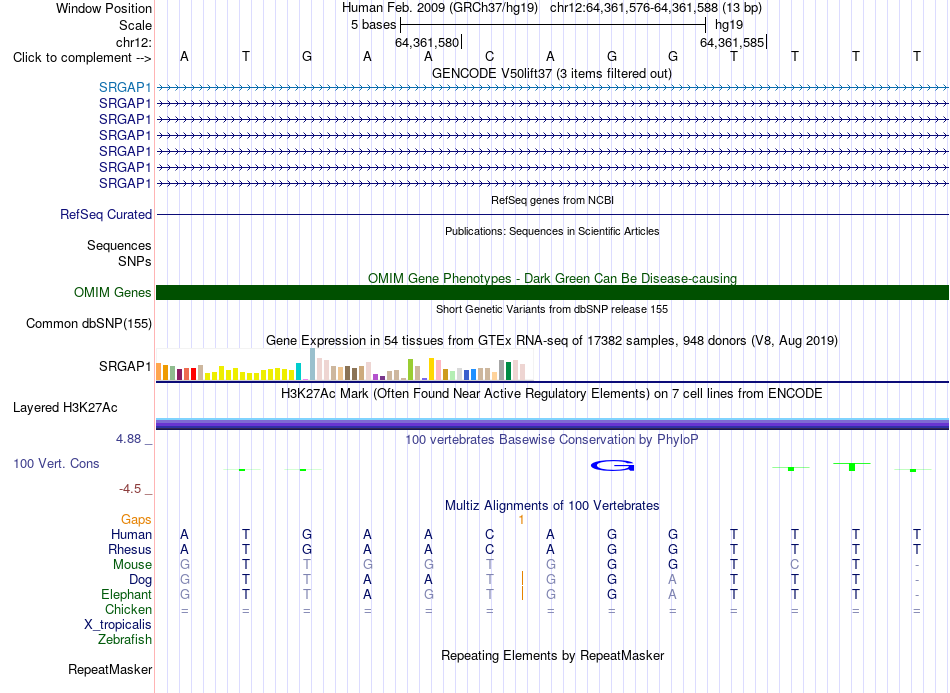Select the Rhesus species row label
Image resolution: width=950 pixels, height=693 pixels.
coord(130,550)
